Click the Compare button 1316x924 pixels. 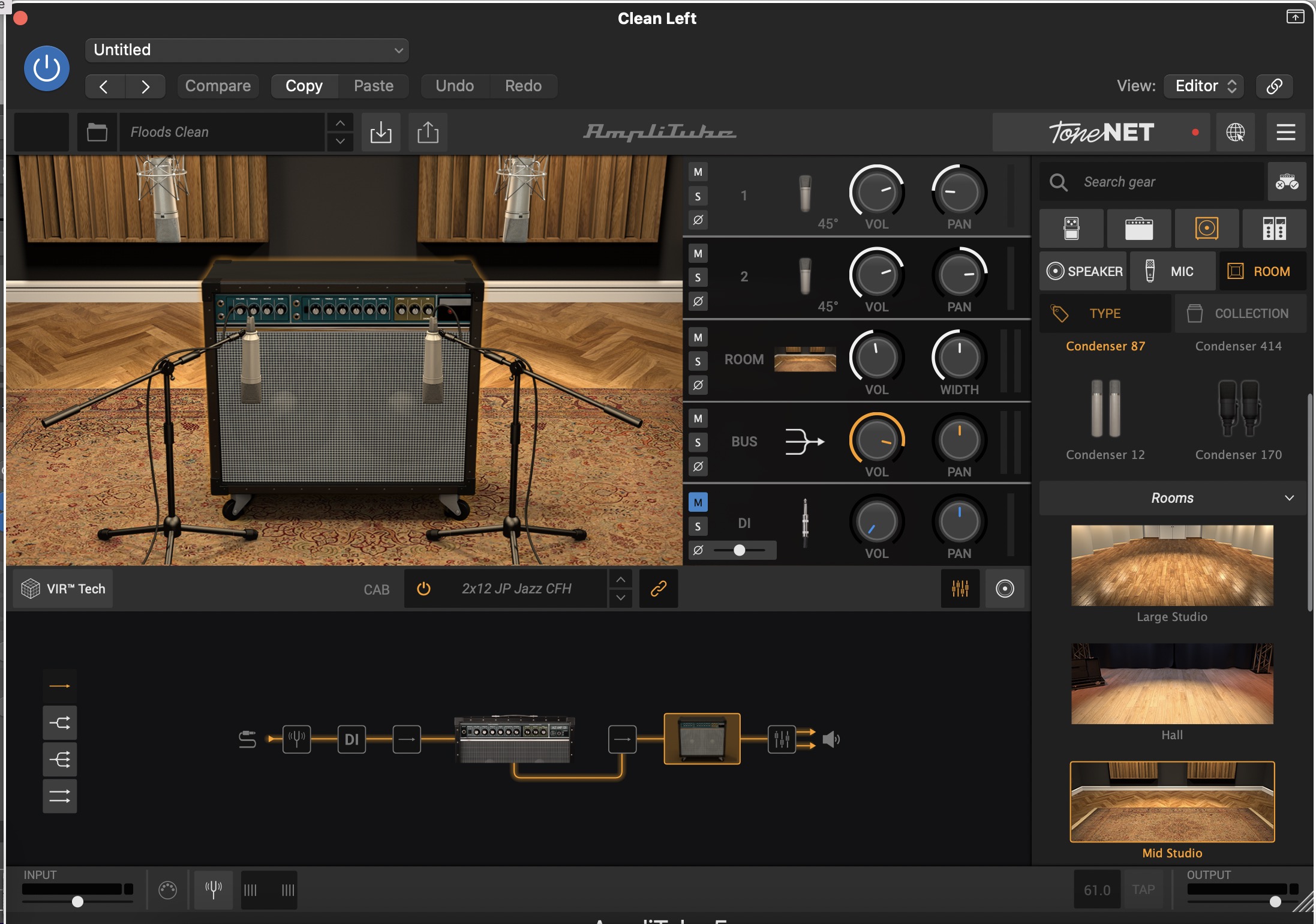[218, 86]
